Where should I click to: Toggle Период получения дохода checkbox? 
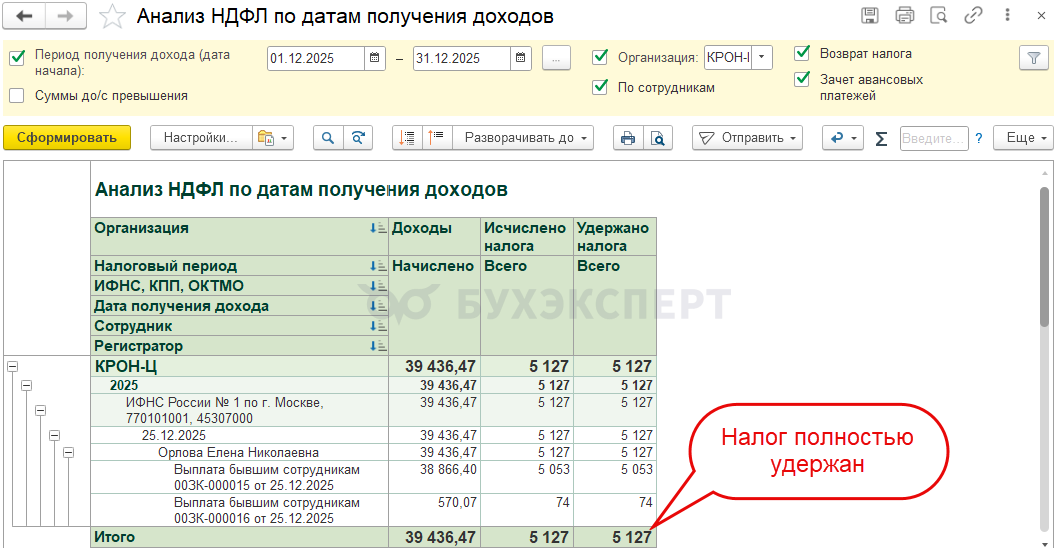17,59
